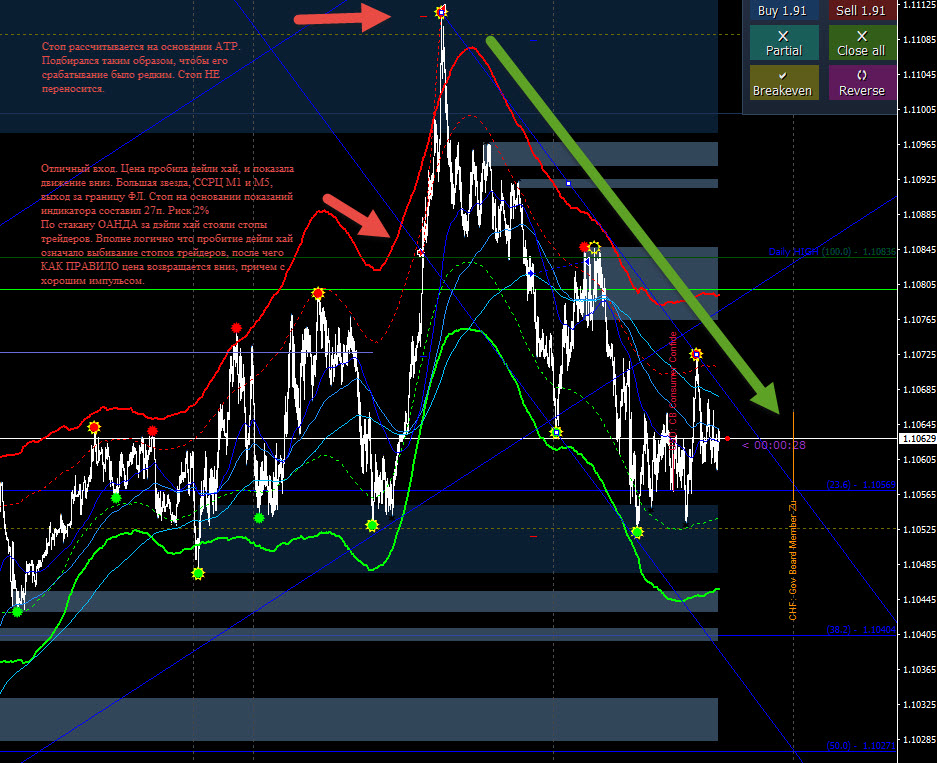Click the Fibonacci (23.6) - 1.10569 label
This screenshot has height=763, width=937.
click(x=861, y=485)
